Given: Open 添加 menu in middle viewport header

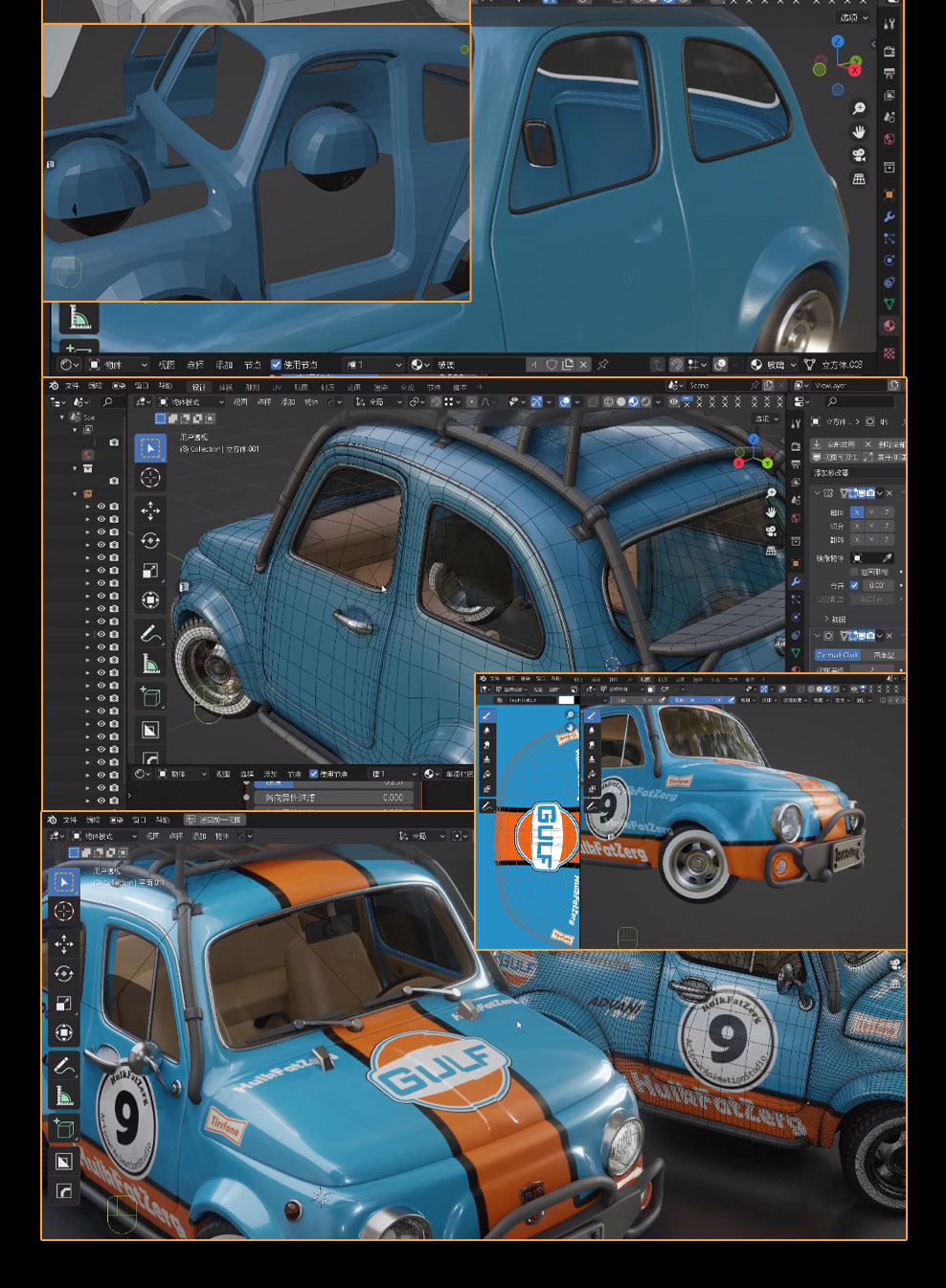Looking at the screenshot, I should pyautogui.click(x=288, y=402).
